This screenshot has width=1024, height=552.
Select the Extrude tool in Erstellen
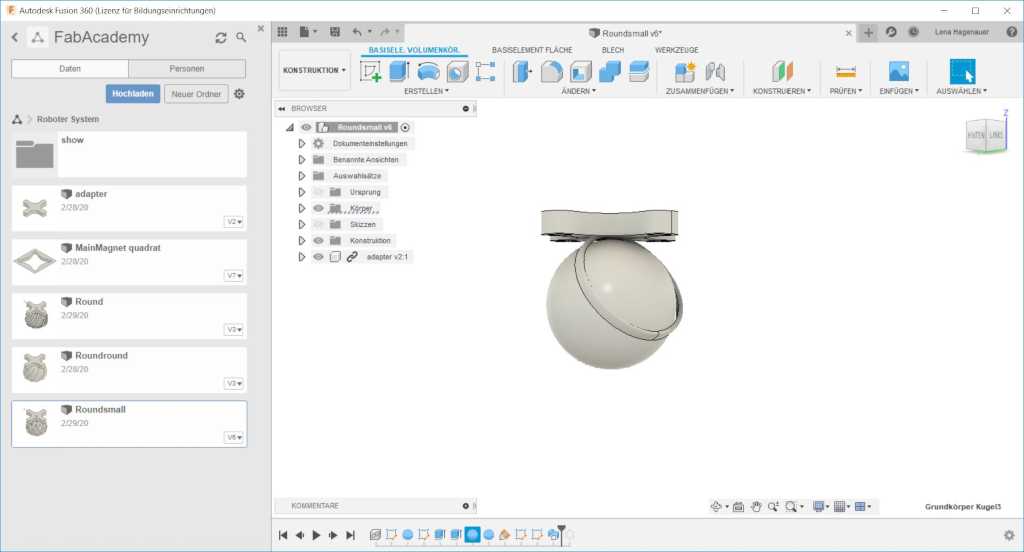point(399,71)
